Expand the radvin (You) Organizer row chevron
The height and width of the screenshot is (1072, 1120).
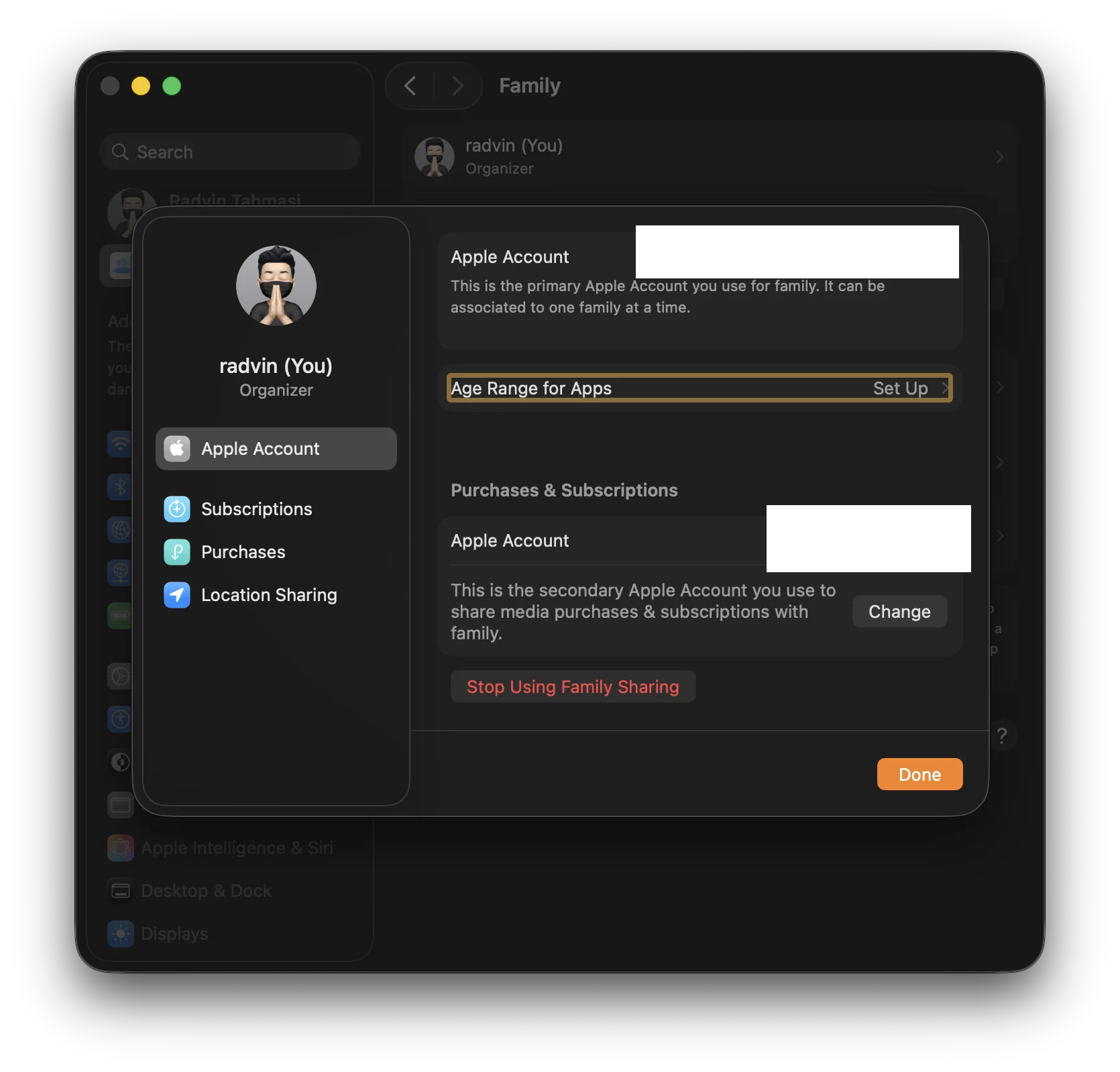click(x=999, y=157)
